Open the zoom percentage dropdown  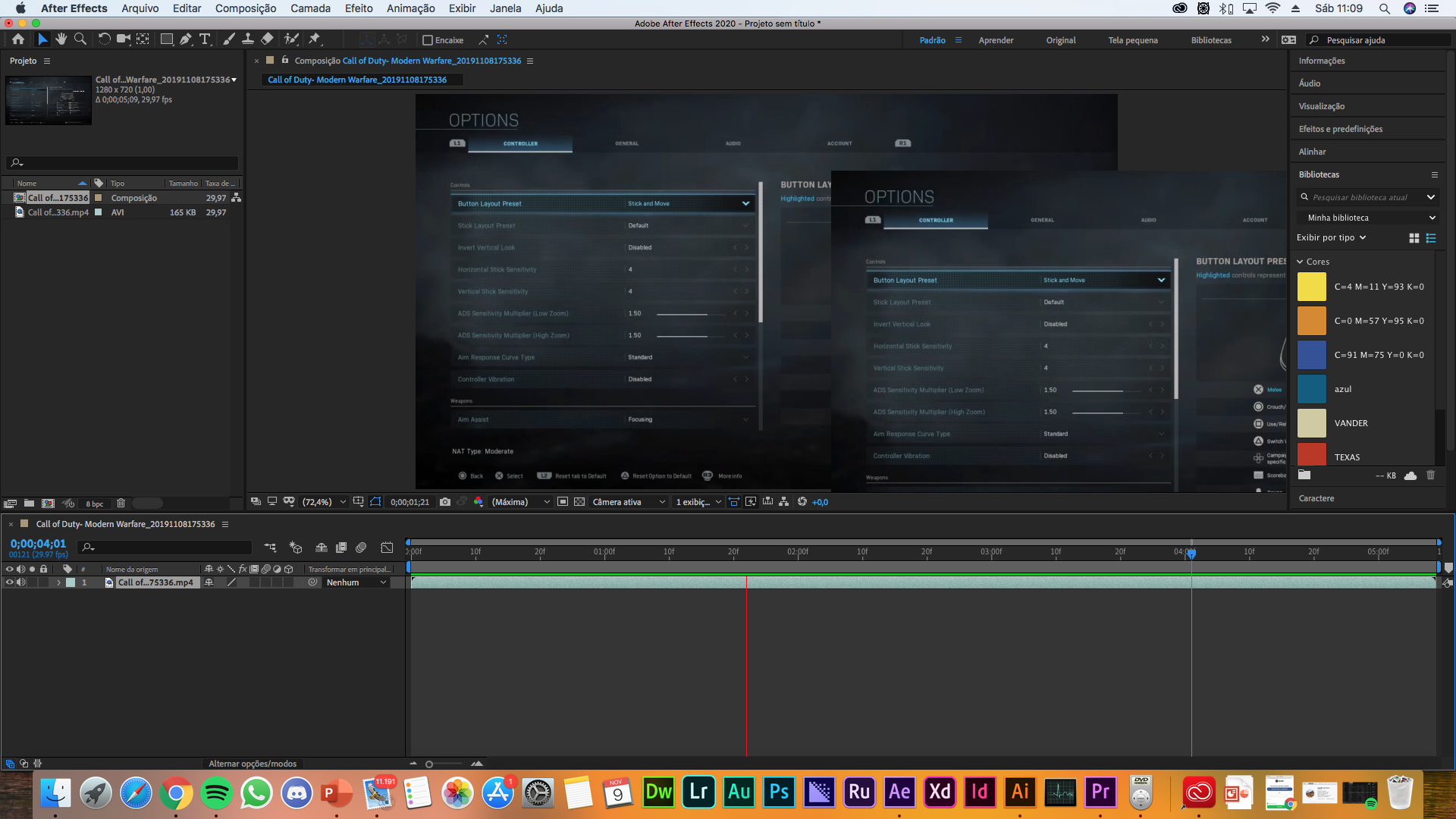(342, 501)
